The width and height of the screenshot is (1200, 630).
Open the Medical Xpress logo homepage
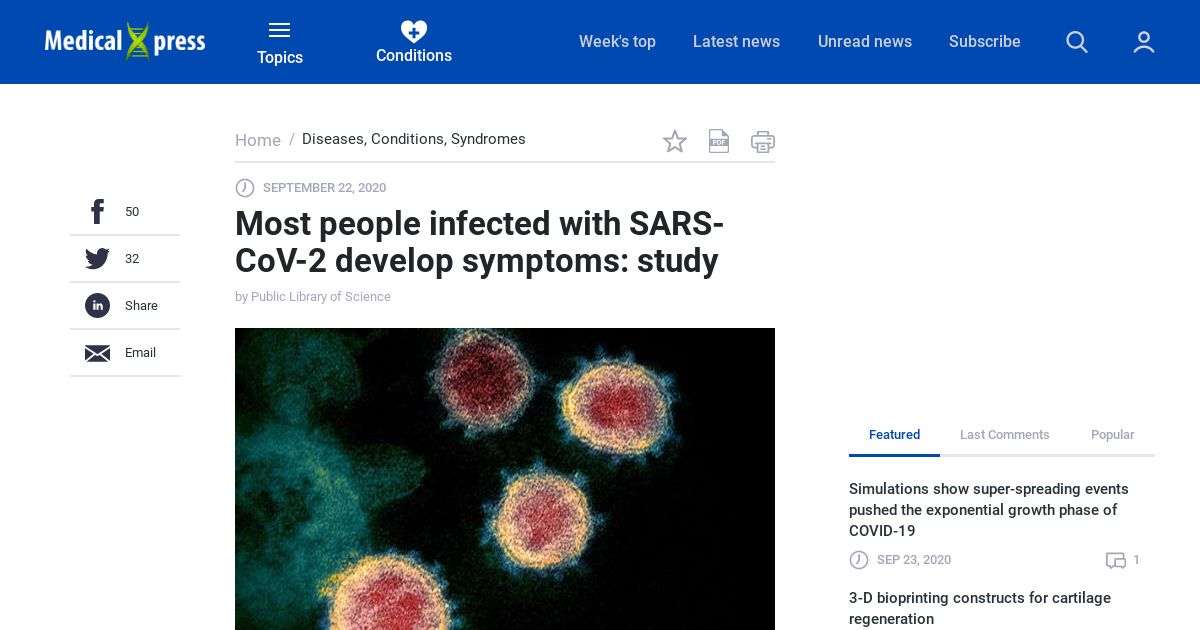125,41
